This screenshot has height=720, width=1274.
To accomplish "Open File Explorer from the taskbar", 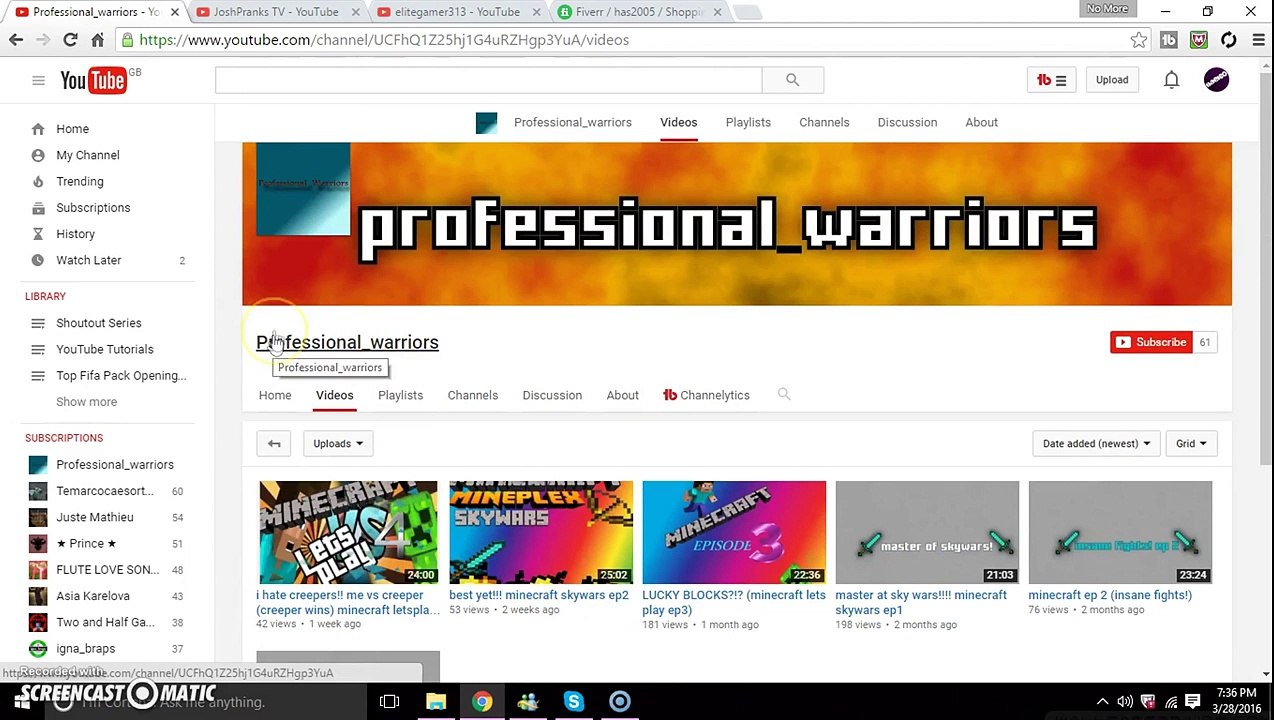I will [x=436, y=702].
